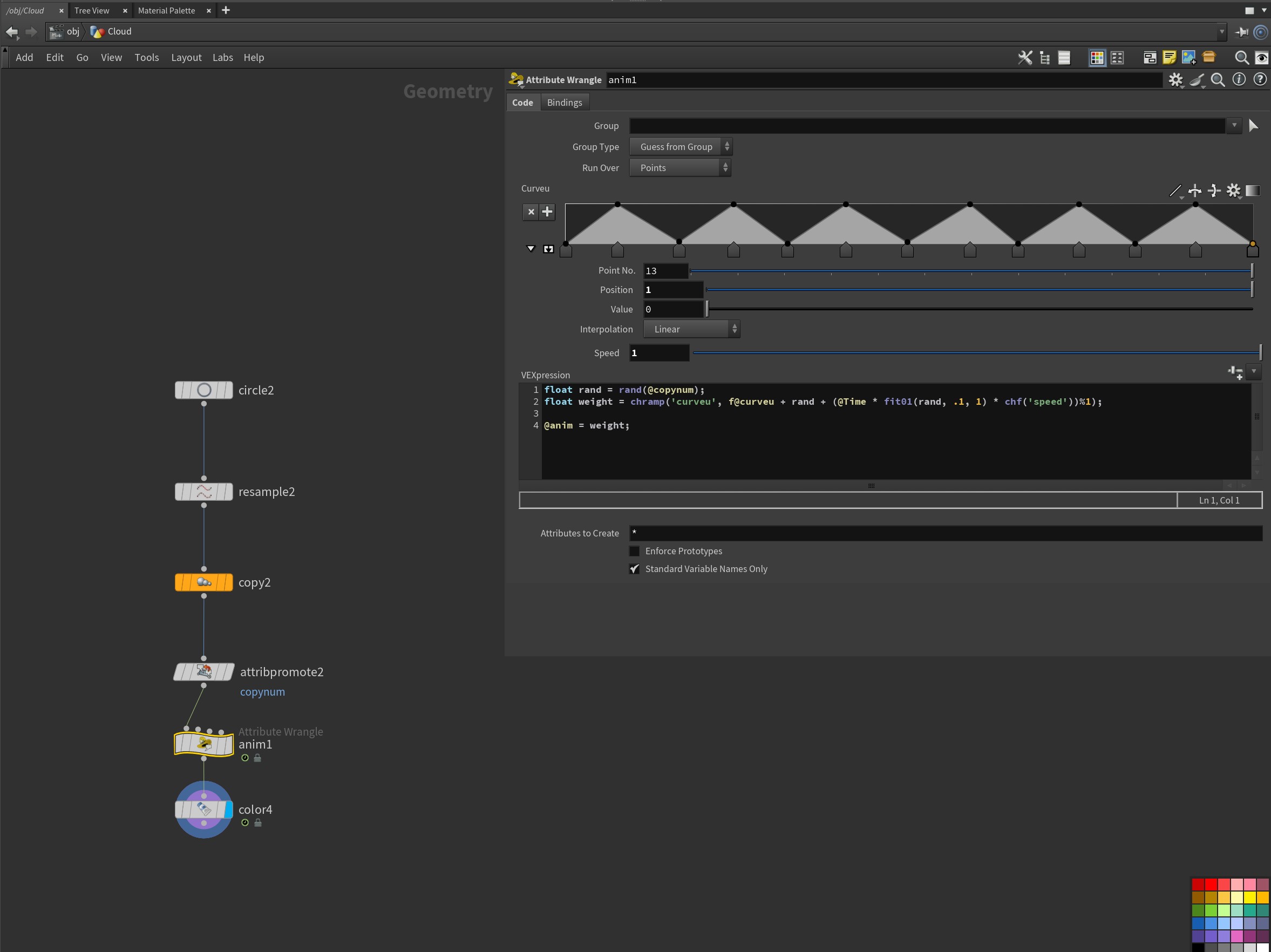The width and height of the screenshot is (1271, 952).
Task: Open network display options eye icon
Action: point(1261,57)
